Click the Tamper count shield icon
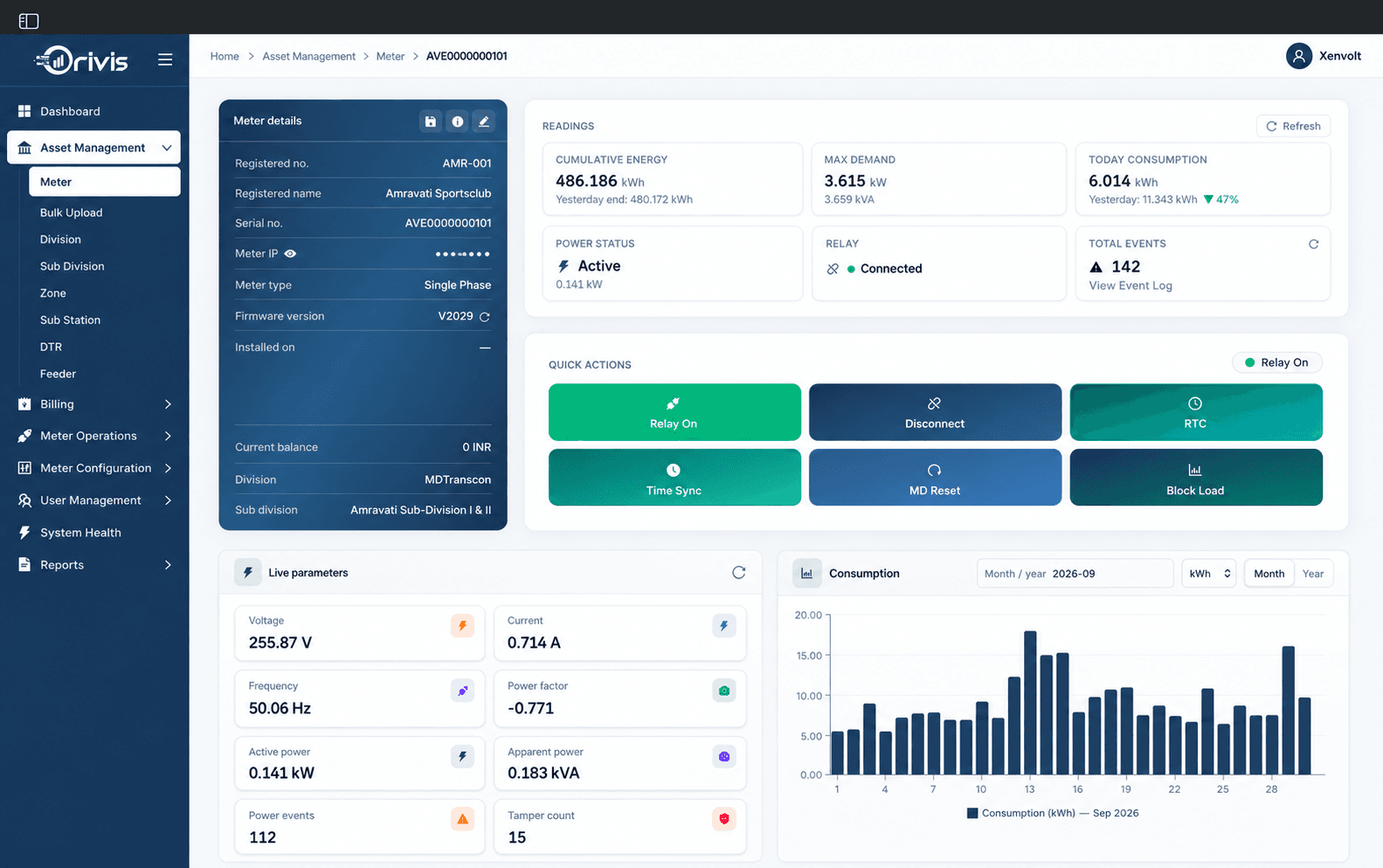This screenshot has width=1383, height=868. (x=724, y=819)
